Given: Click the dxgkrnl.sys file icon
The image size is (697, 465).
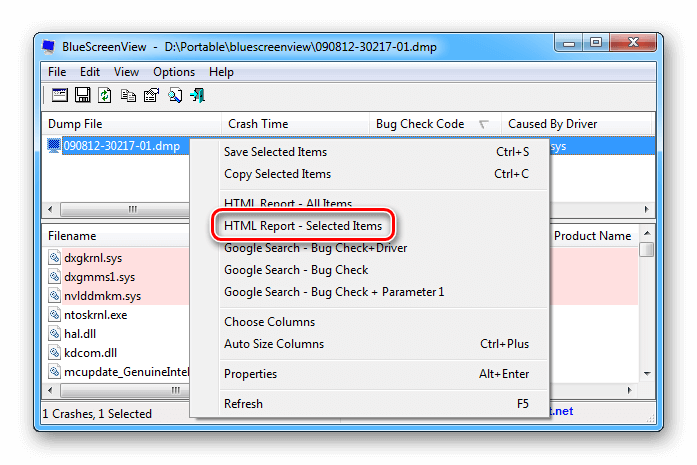Looking at the screenshot, I should (55, 258).
